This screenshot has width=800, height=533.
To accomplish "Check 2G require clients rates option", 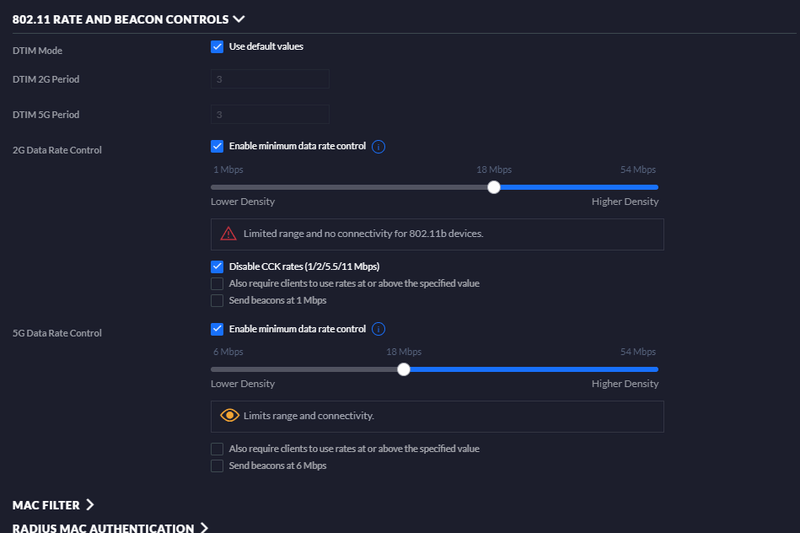I will coord(217,284).
